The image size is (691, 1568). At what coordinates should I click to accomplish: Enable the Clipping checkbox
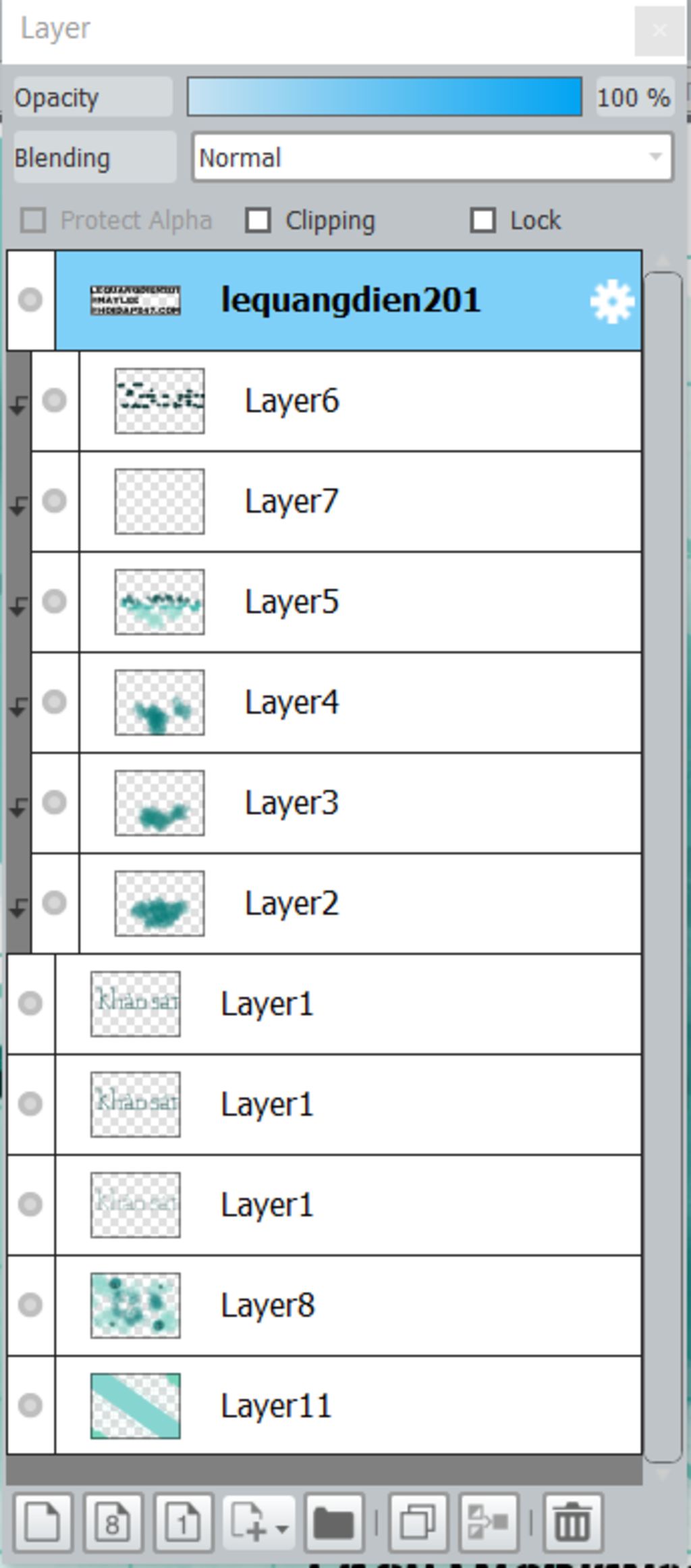(x=258, y=220)
